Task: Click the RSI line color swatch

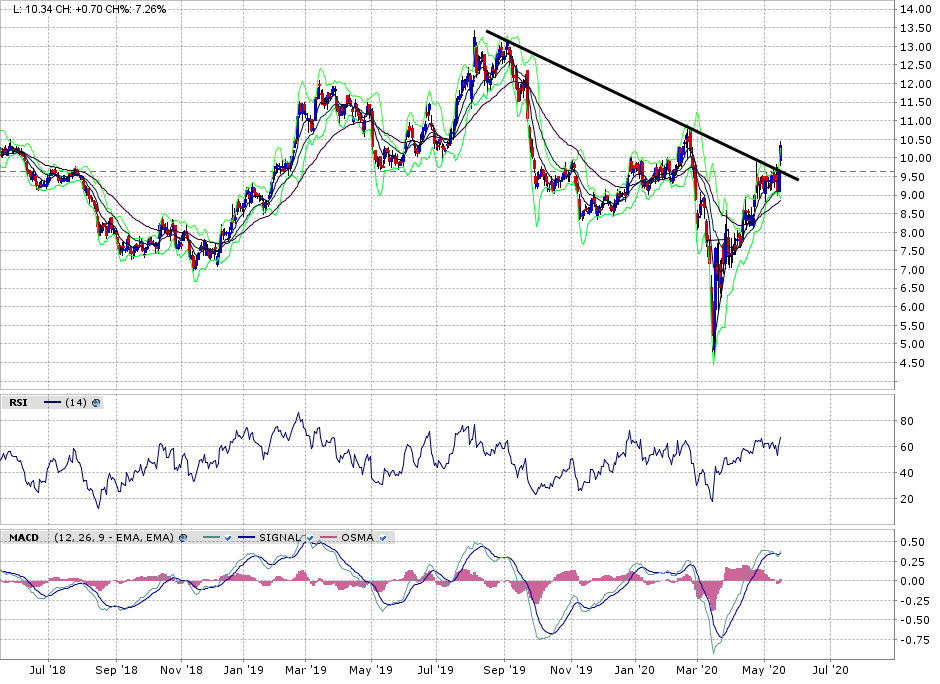Action: (x=53, y=403)
